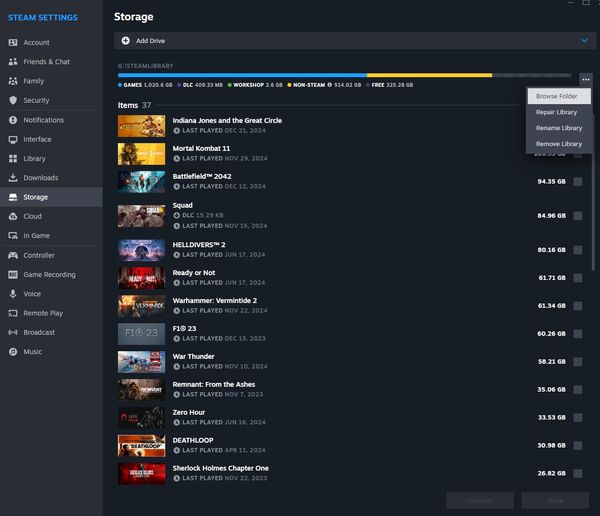The image size is (600, 516).
Task: Click the Cloud icon in sidebar
Action: 13,216
